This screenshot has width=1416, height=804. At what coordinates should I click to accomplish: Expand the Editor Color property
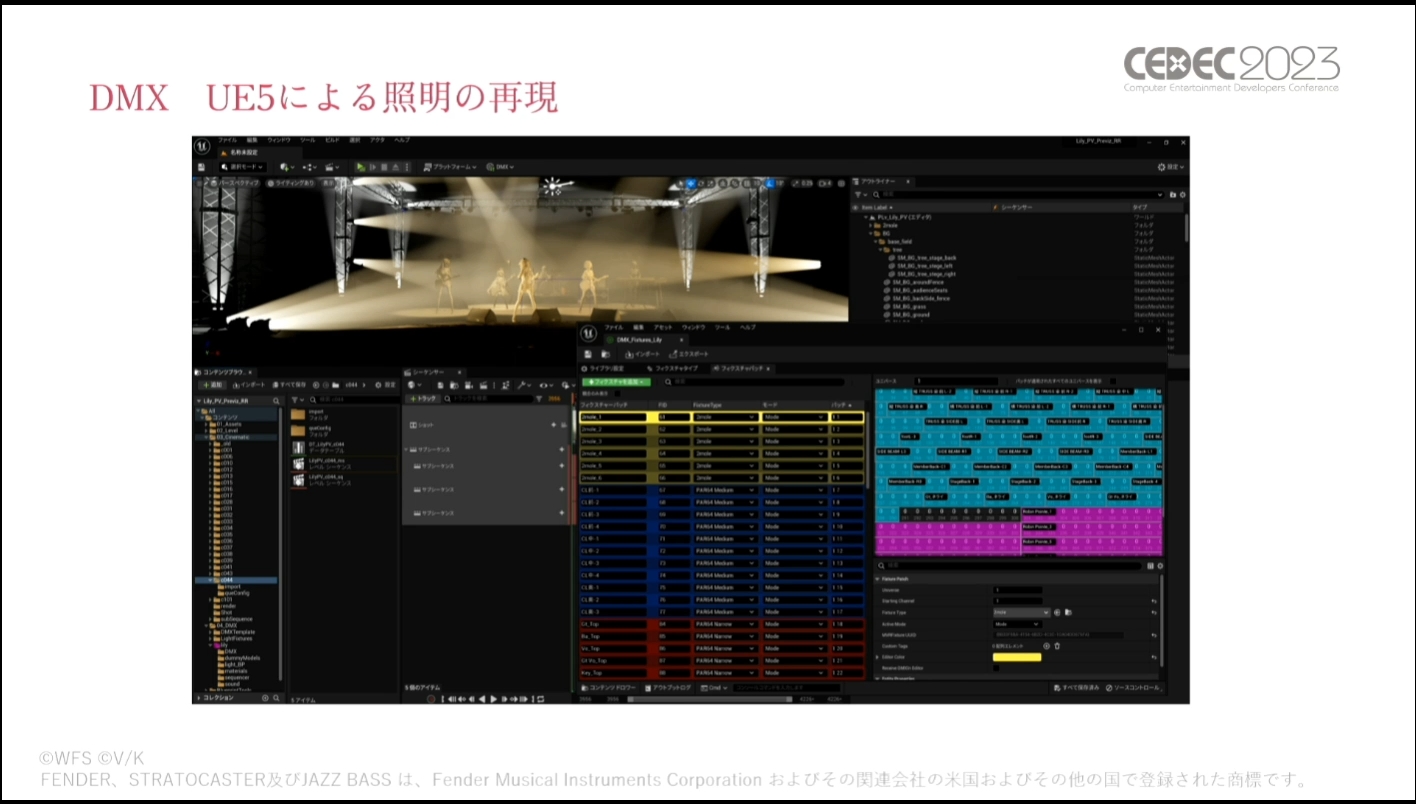tap(877, 657)
